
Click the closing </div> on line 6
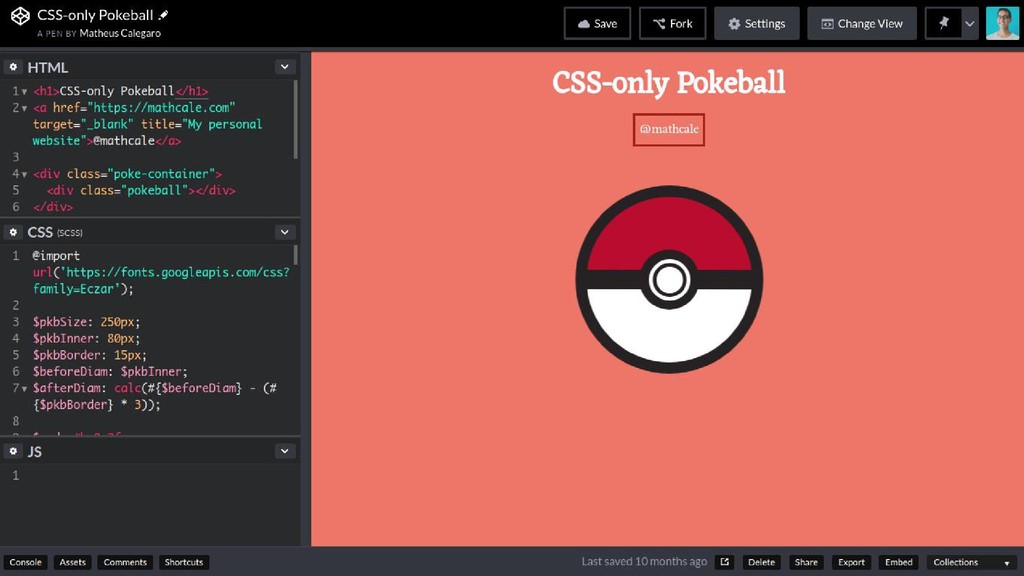pyautogui.click(x=53, y=207)
